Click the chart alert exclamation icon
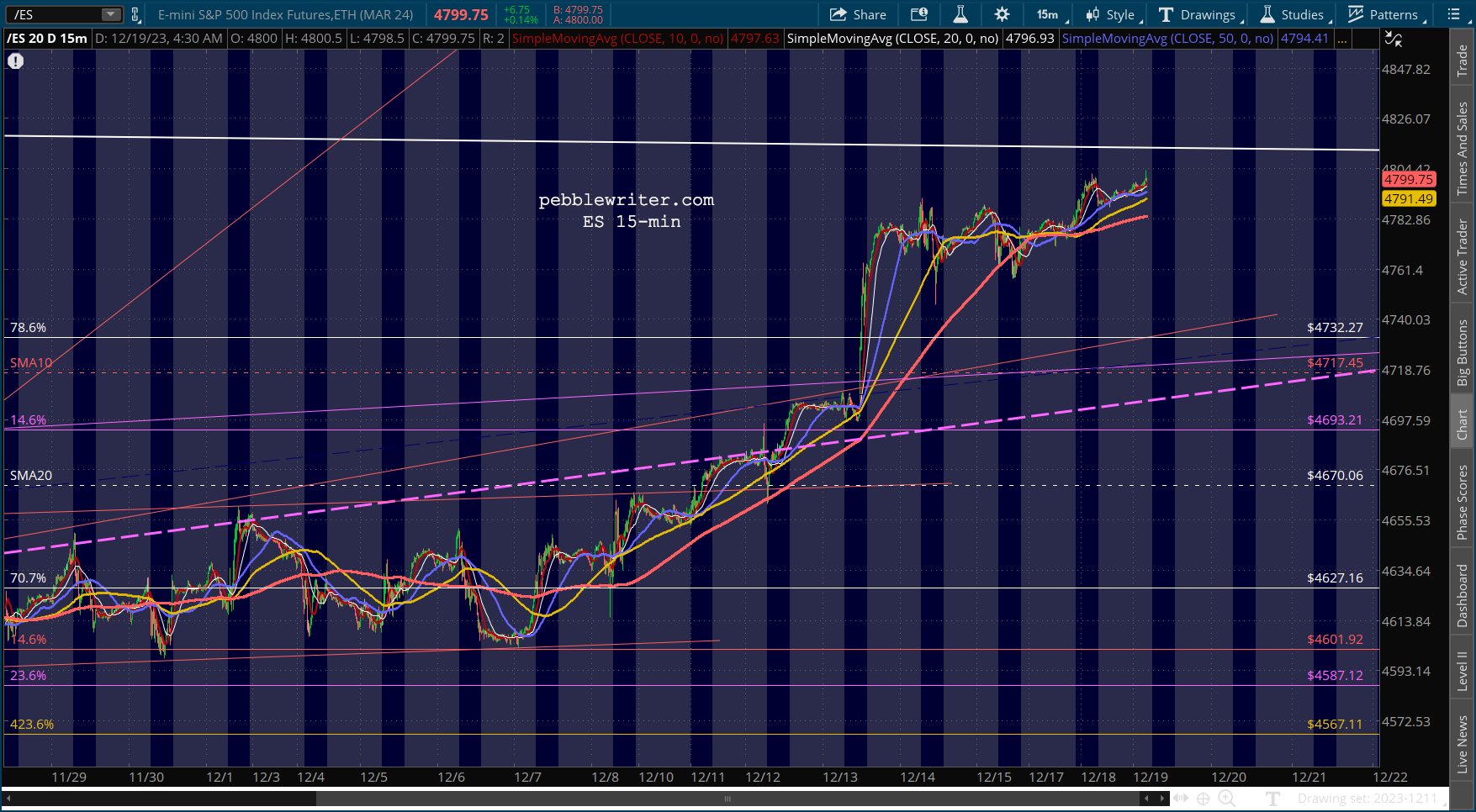The height and width of the screenshot is (812, 1476). pos(16,61)
